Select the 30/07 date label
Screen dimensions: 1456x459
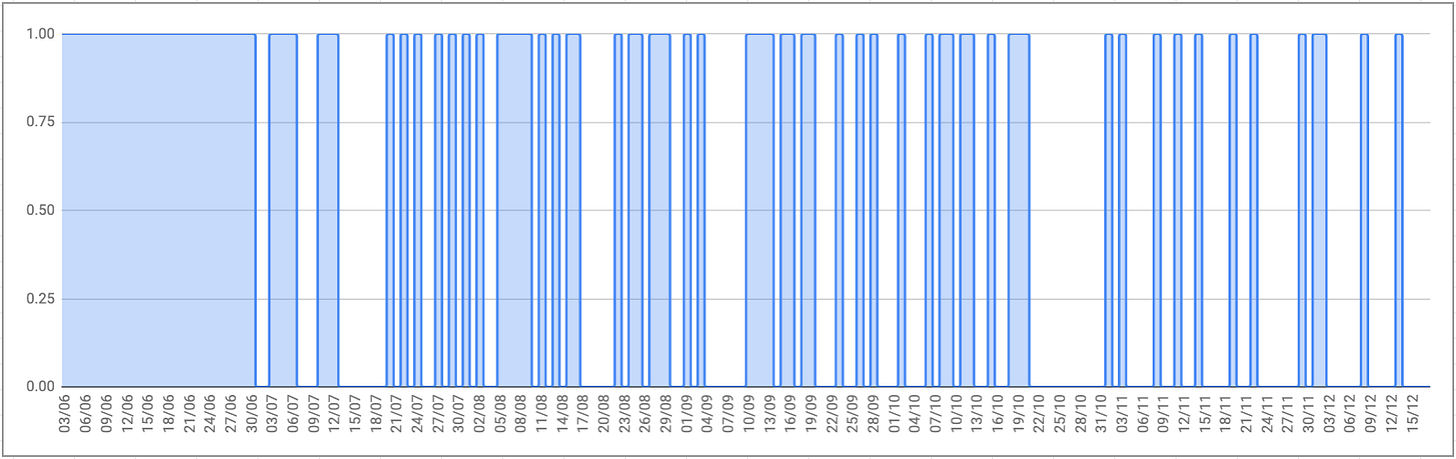459,413
